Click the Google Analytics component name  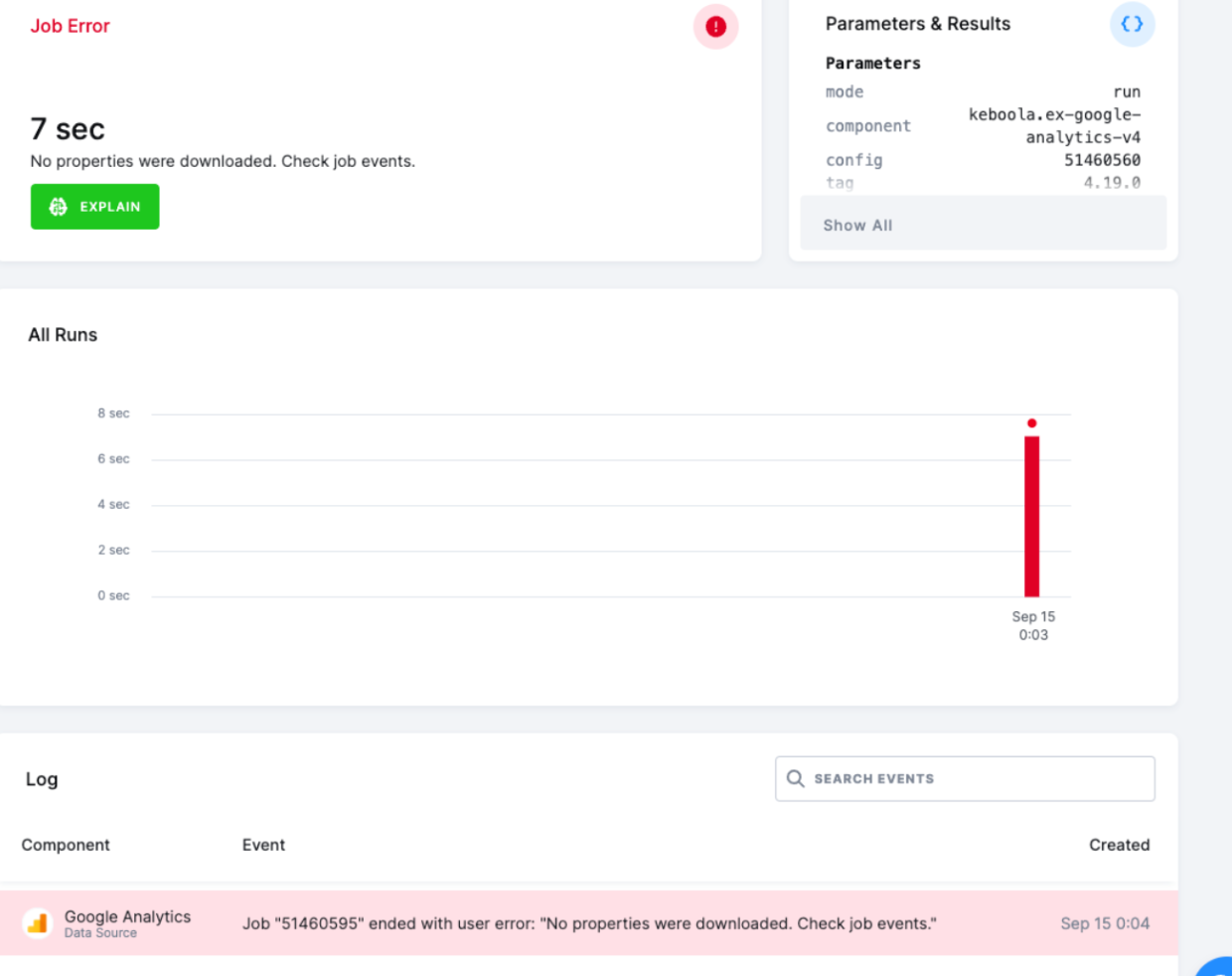point(127,916)
